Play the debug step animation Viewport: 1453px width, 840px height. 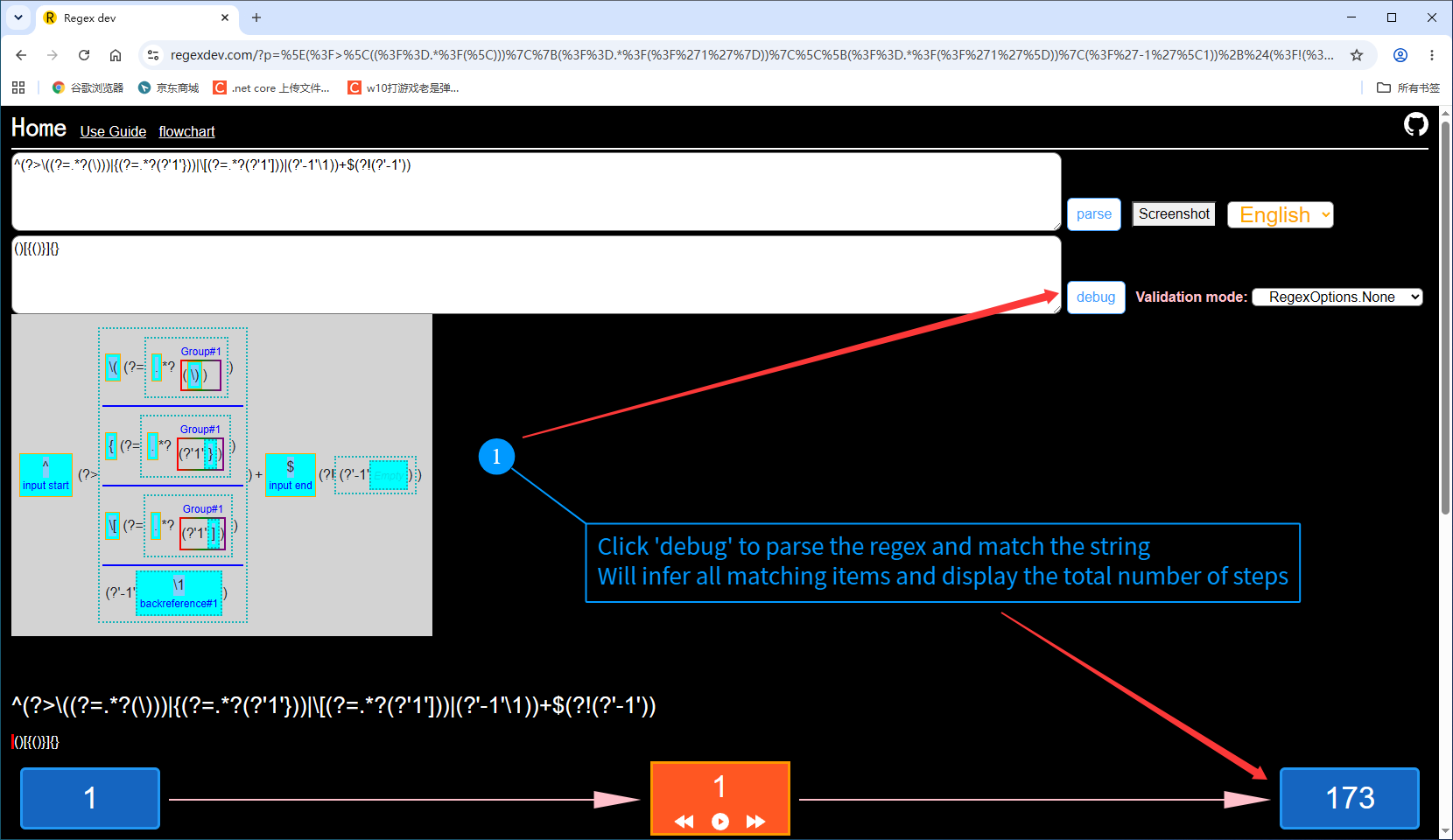click(720, 822)
